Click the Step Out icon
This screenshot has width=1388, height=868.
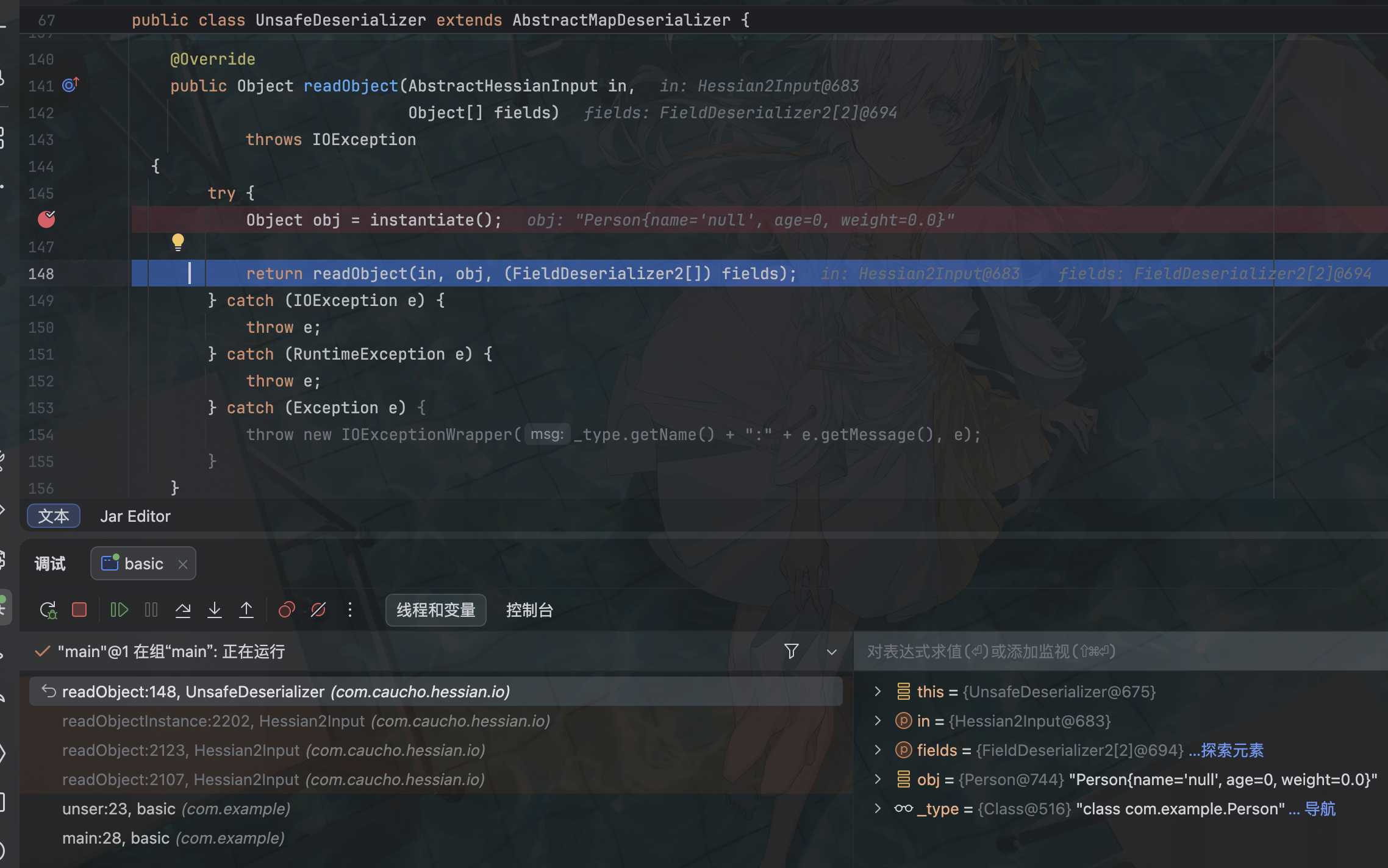[x=246, y=610]
